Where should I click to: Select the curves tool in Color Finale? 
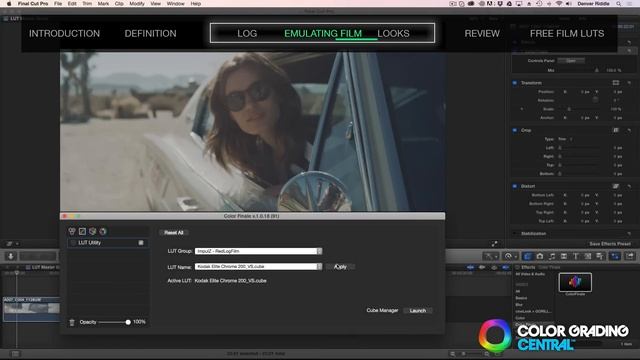coord(82,231)
